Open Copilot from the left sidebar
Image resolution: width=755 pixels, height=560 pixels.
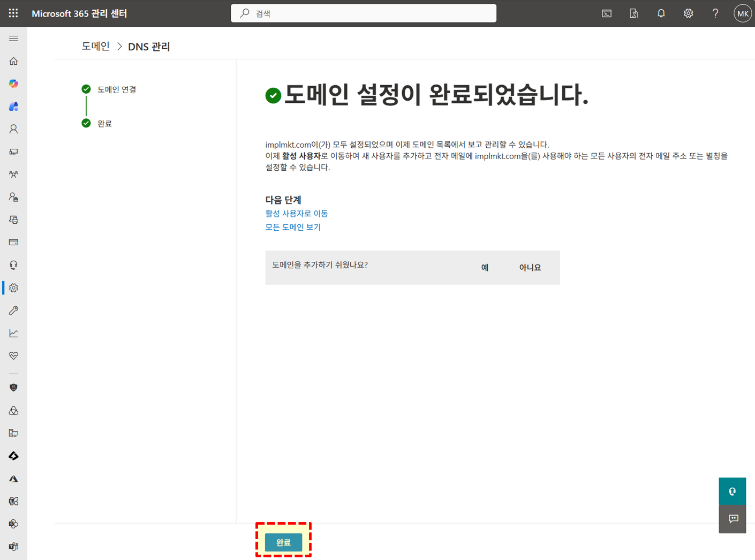(14, 83)
